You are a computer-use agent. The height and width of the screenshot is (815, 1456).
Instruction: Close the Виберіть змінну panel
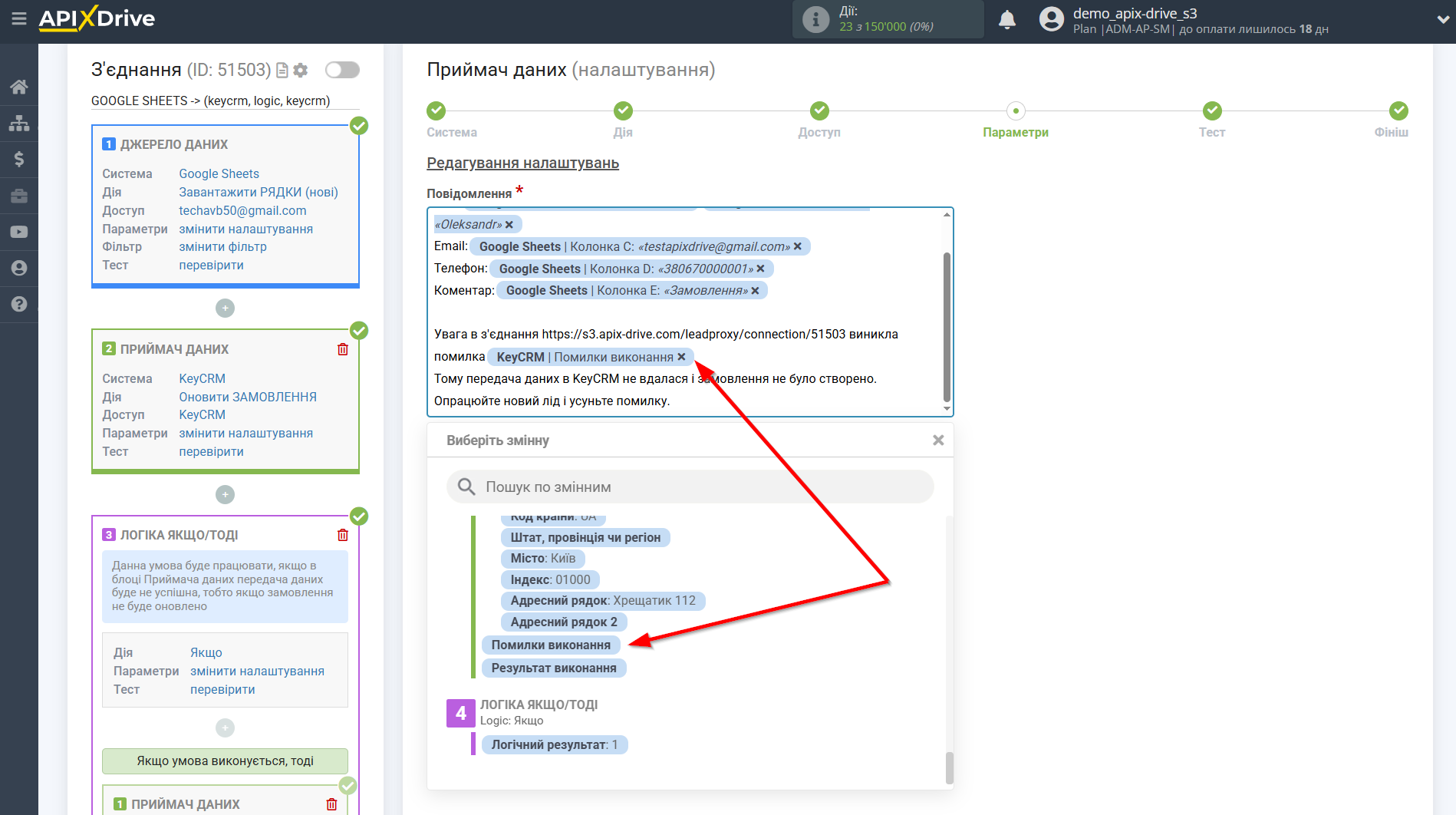pos(938,440)
